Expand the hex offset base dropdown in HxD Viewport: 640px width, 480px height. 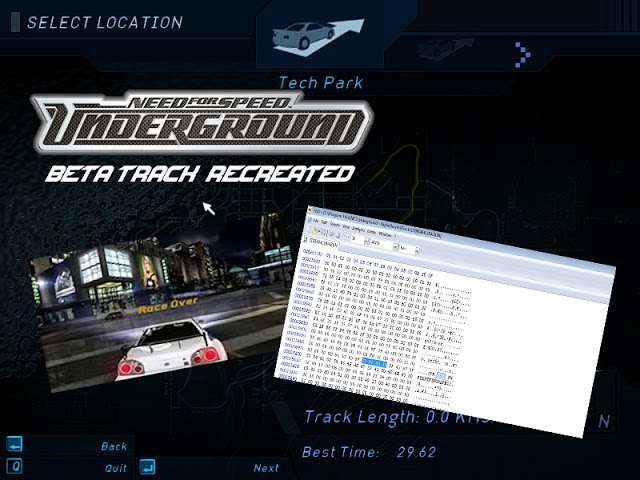(x=417, y=251)
